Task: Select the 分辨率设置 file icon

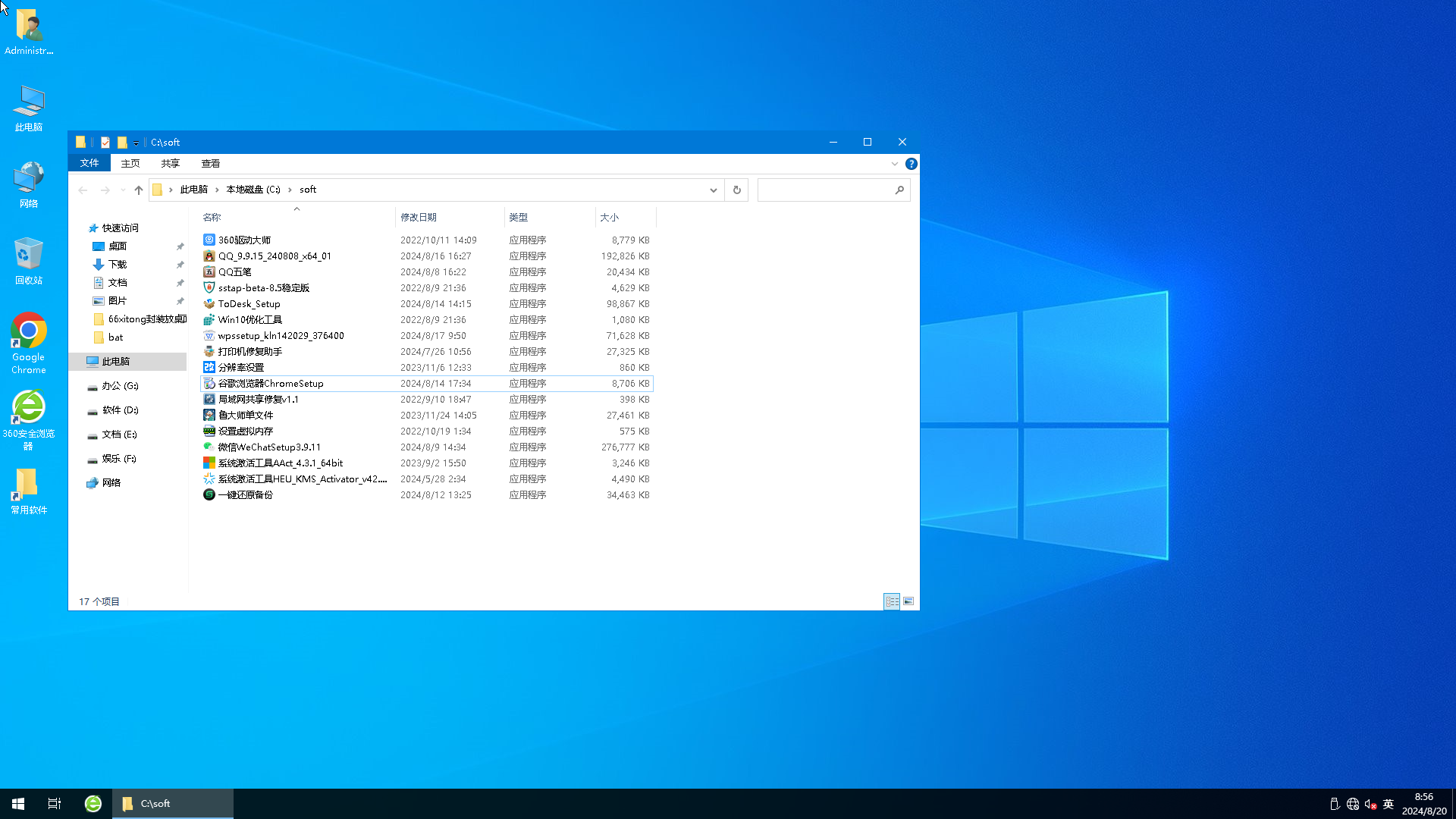Action: click(209, 367)
